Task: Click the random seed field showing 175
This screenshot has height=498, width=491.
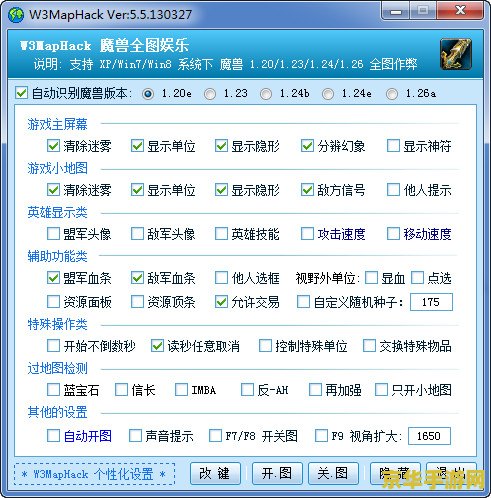Action: [x=431, y=302]
